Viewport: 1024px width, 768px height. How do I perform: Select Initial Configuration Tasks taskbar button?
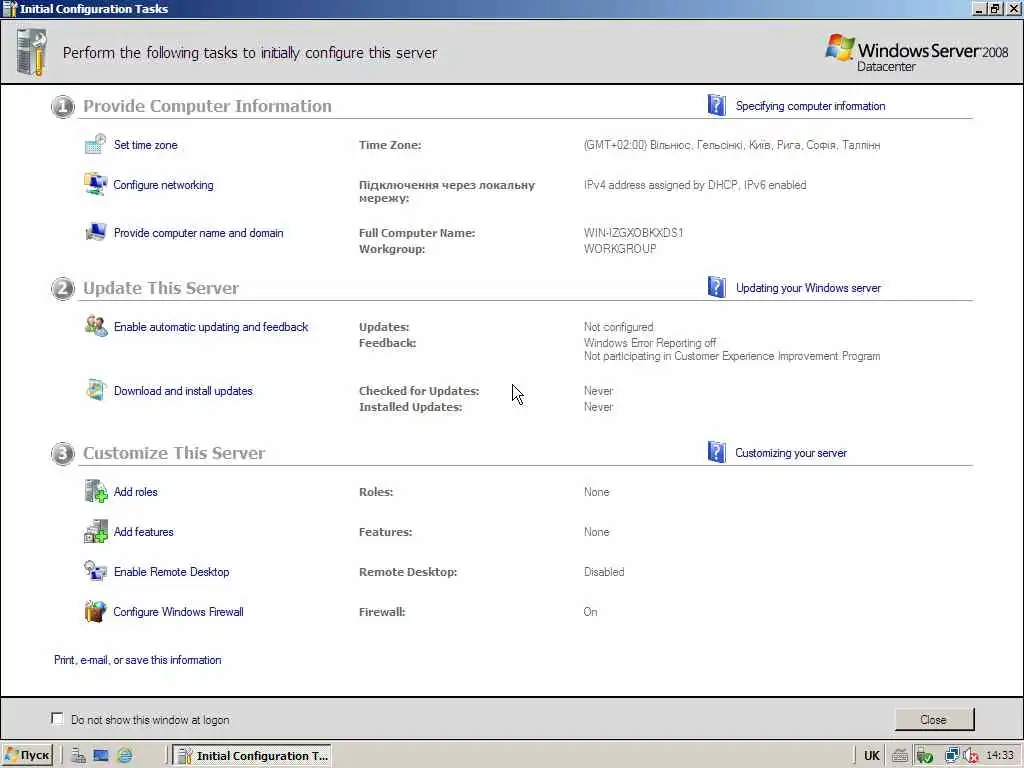(x=254, y=756)
